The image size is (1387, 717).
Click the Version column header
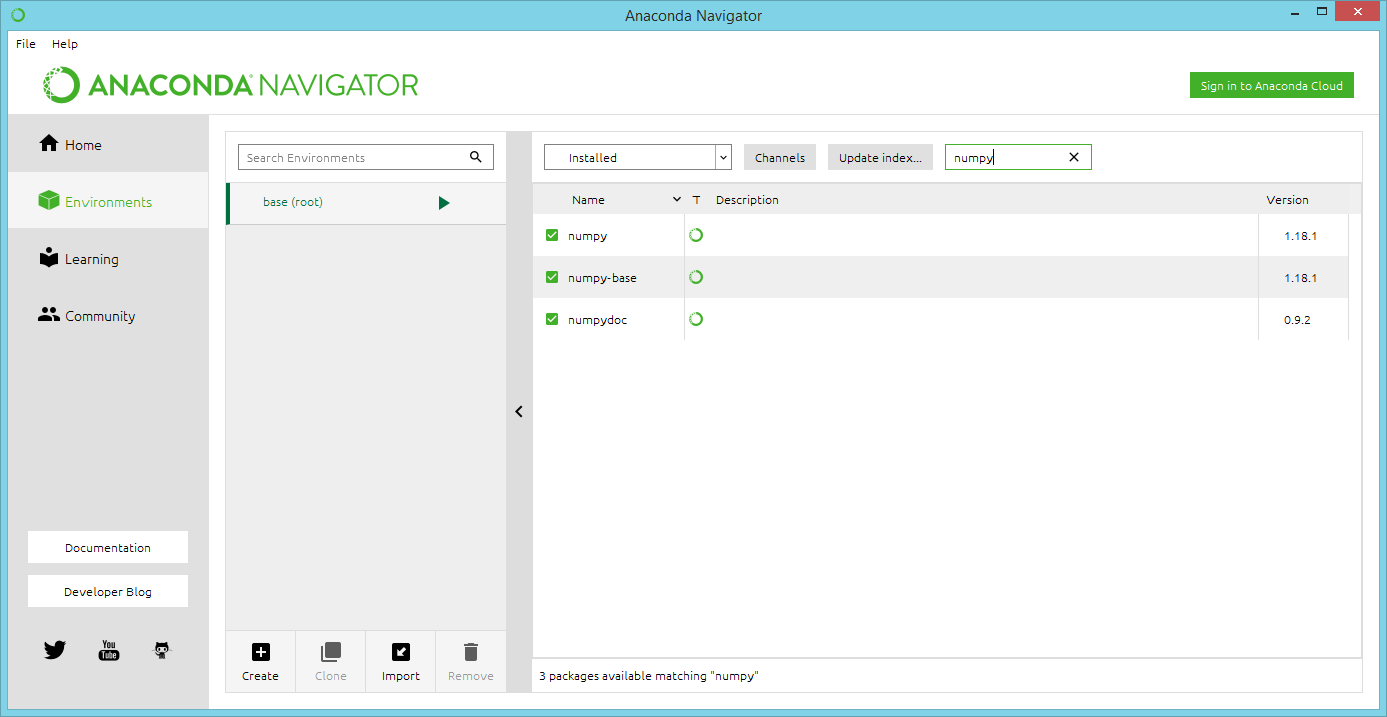(x=1288, y=200)
